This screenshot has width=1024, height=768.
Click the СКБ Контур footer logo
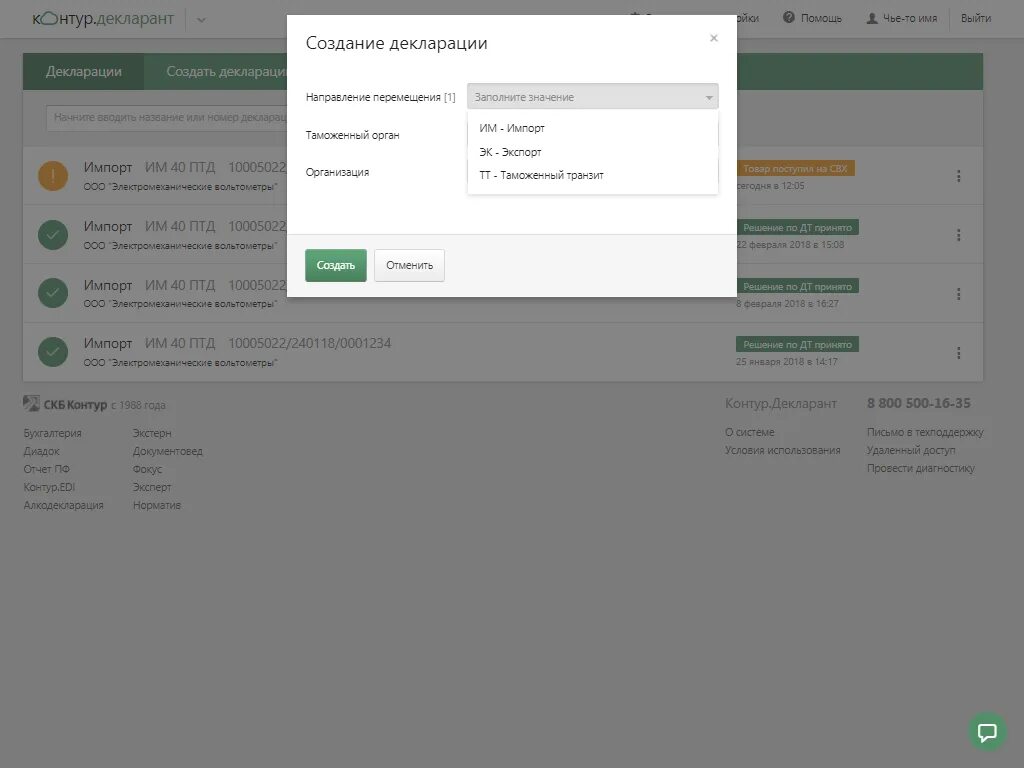(65, 404)
